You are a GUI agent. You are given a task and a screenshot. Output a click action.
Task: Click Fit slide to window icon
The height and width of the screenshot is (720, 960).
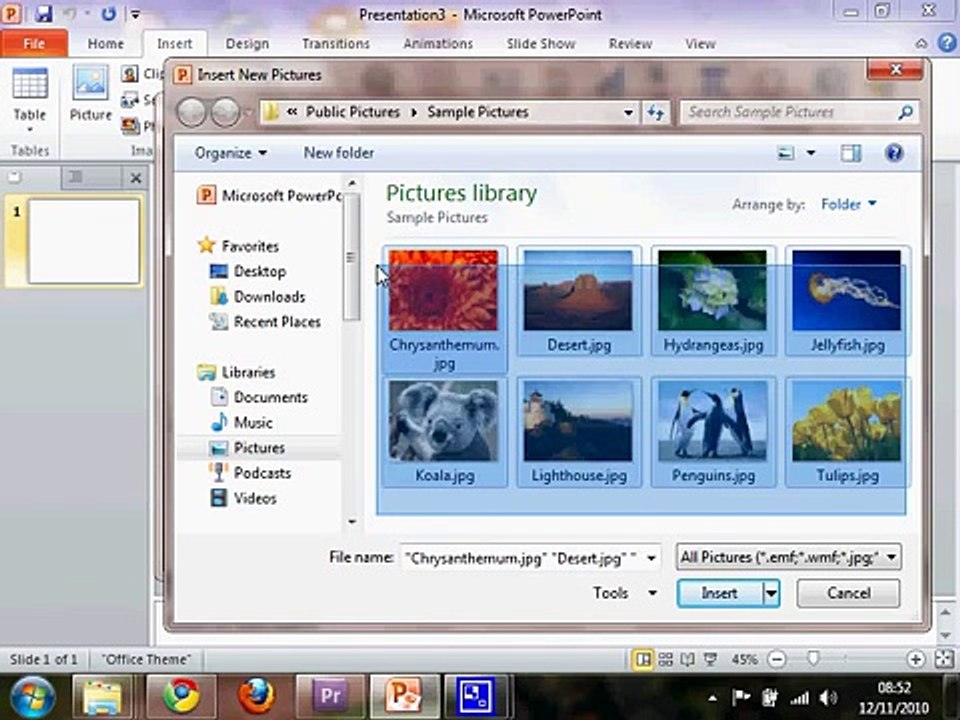tap(945, 659)
